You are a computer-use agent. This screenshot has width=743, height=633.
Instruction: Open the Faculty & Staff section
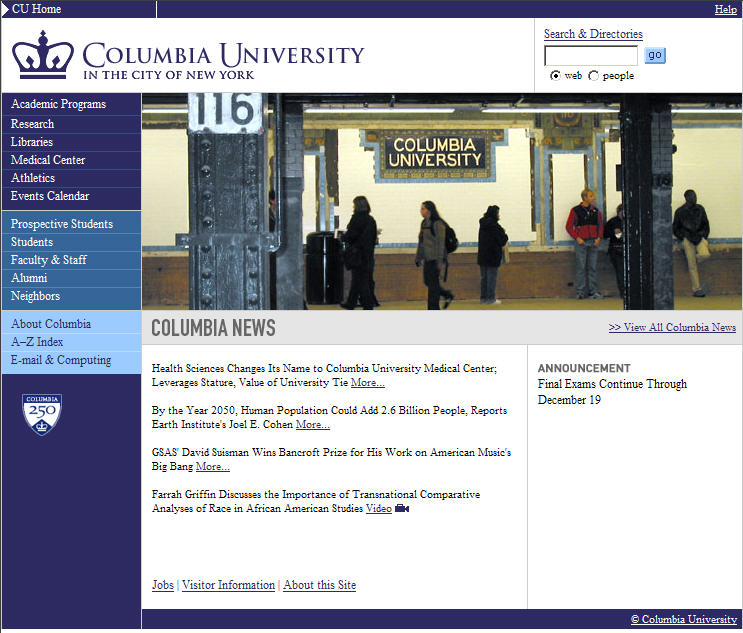coord(49,260)
